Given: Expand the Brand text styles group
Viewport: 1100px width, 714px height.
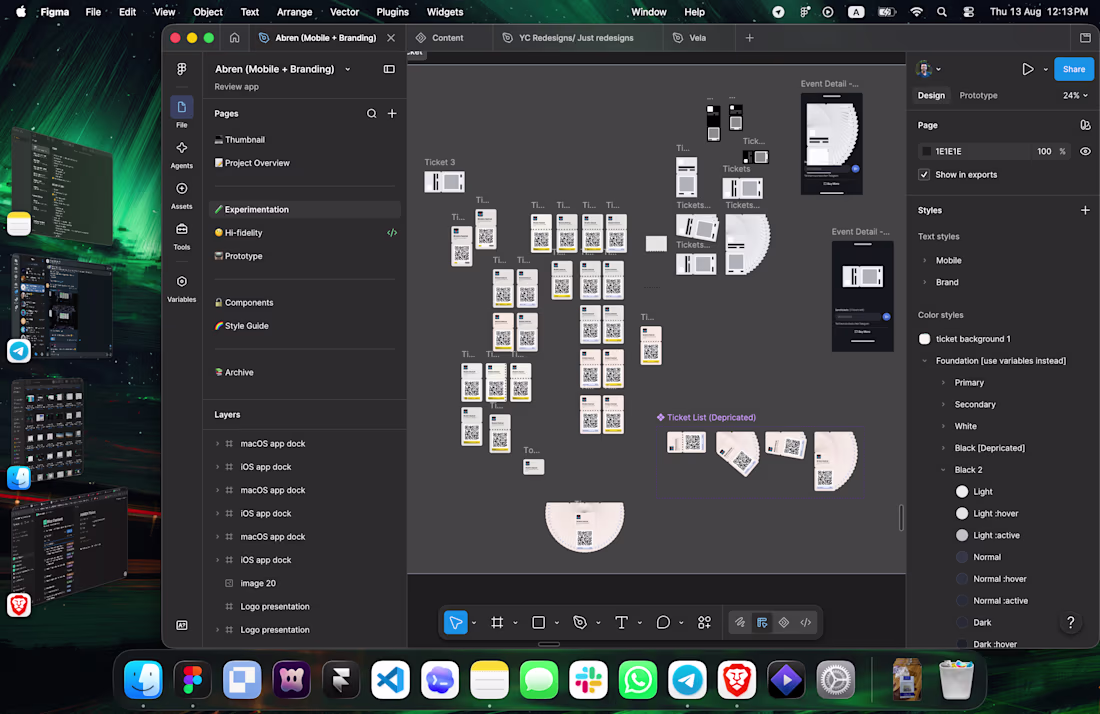Looking at the screenshot, I should [x=925, y=282].
